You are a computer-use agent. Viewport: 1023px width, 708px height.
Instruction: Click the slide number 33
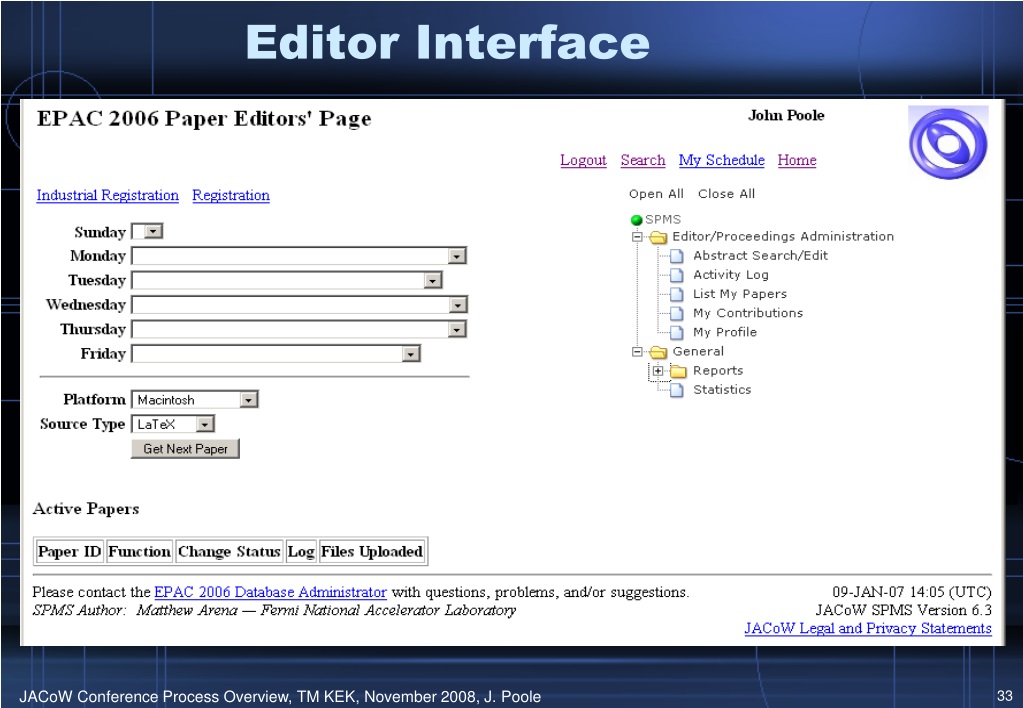tap(1005, 696)
